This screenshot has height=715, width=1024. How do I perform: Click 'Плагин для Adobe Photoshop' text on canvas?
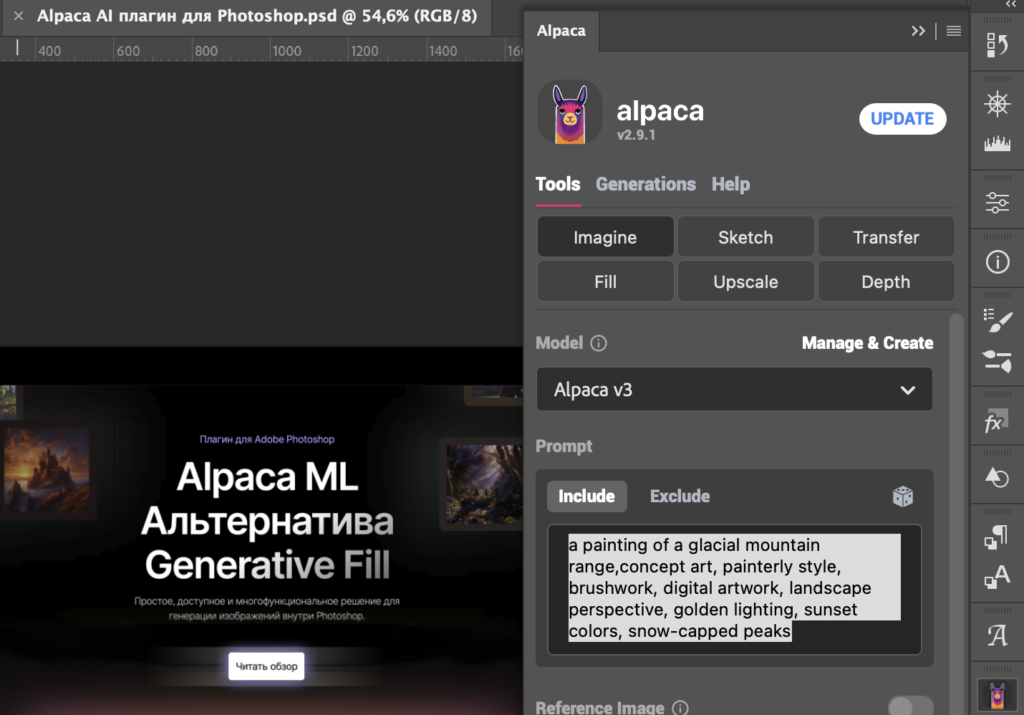pyautogui.click(x=266, y=439)
